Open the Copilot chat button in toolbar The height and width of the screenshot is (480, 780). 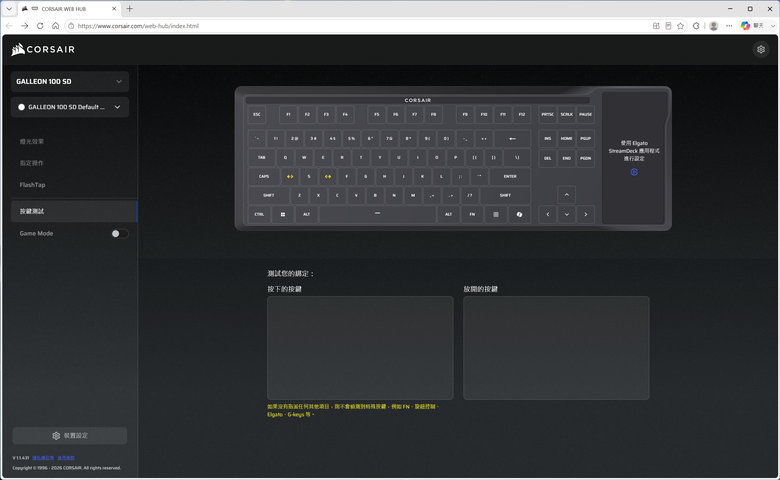pyautogui.click(x=752, y=26)
